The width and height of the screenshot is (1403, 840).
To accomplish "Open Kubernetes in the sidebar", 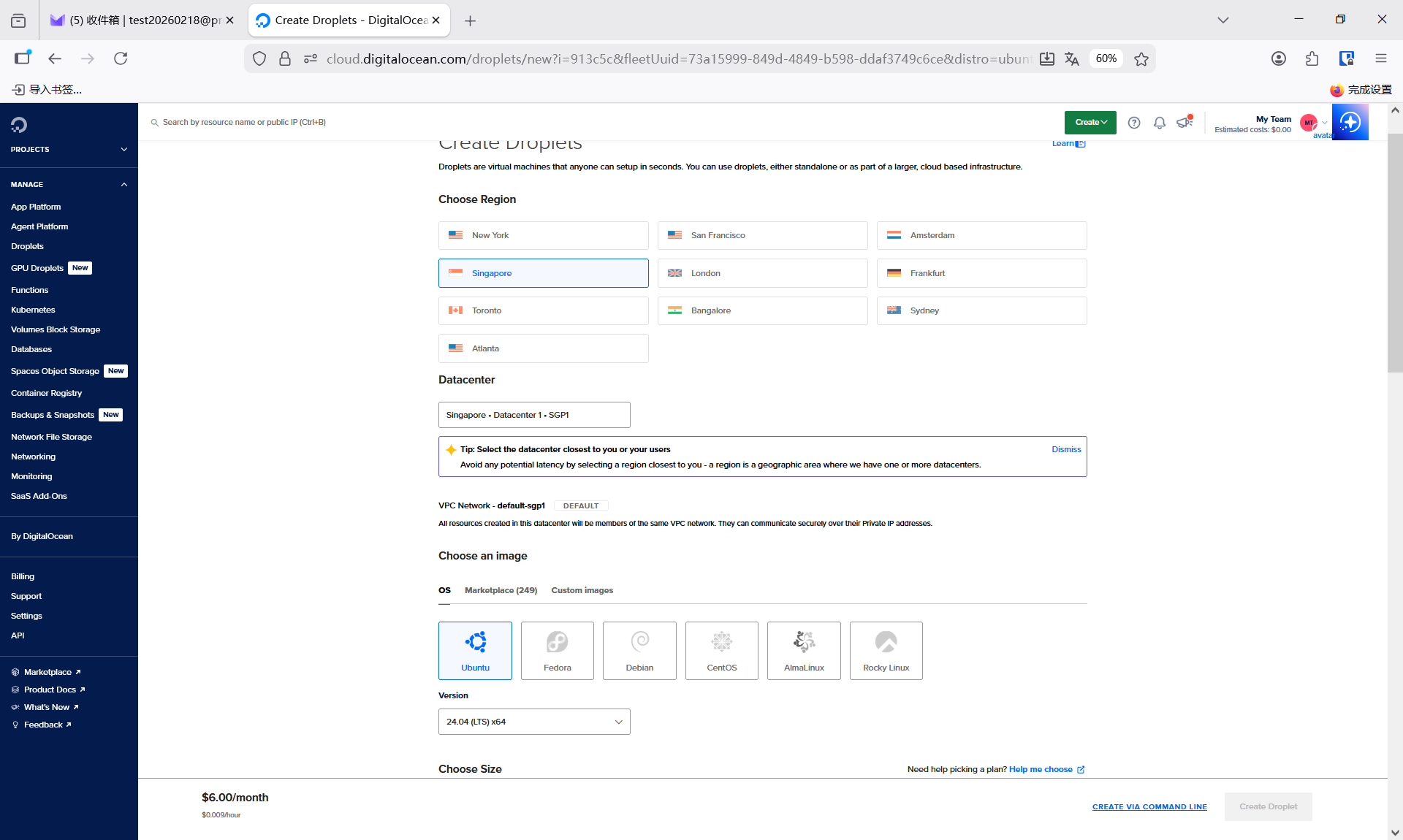I will pyautogui.click(x=33, y=310).
